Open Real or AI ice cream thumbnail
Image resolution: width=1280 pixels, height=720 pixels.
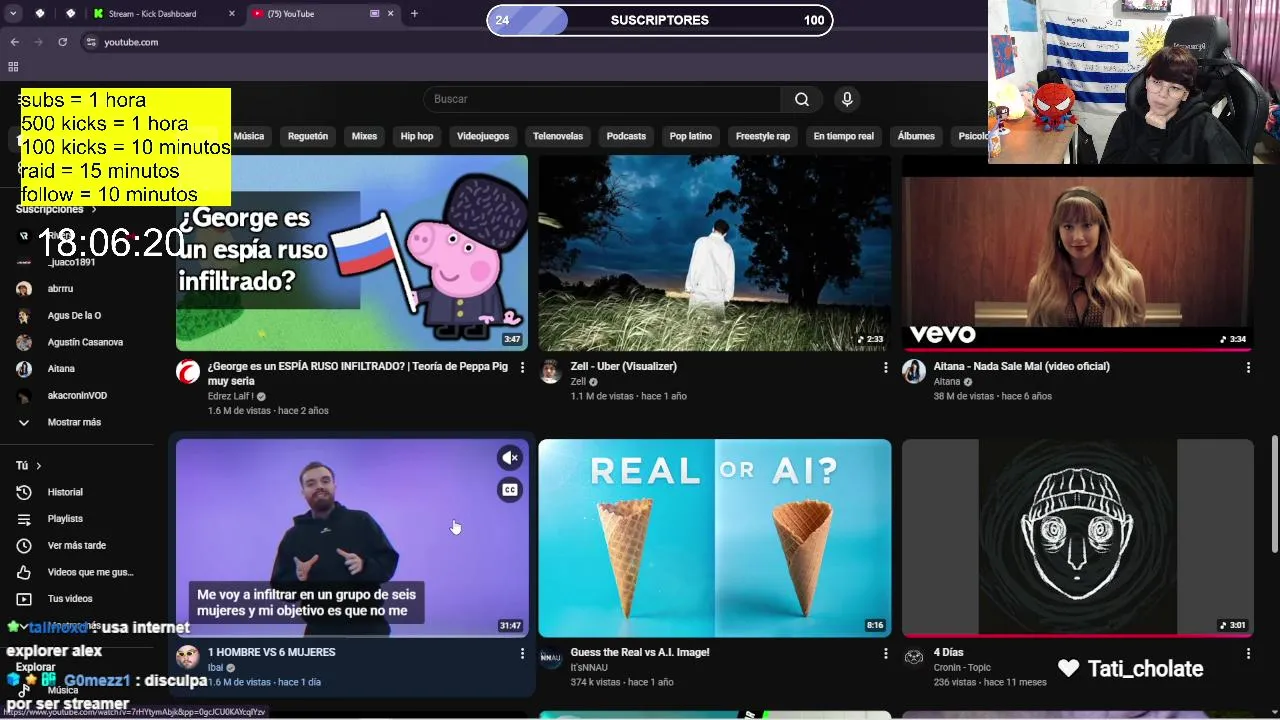point(715,538)
